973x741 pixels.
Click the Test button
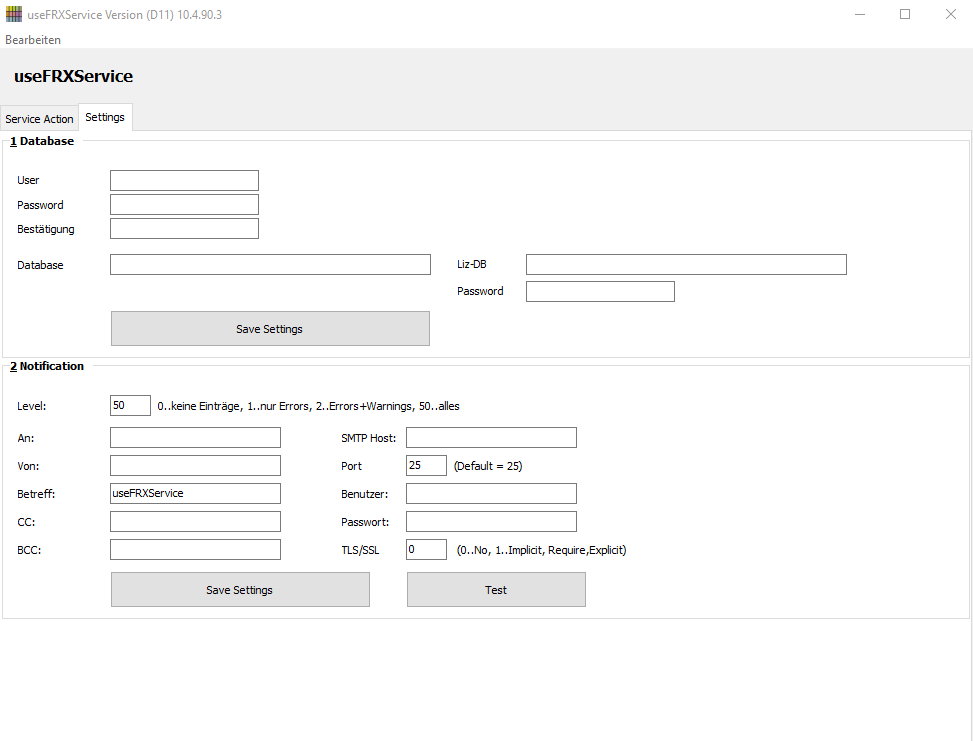pyautogui.click(x=496, y=590)
